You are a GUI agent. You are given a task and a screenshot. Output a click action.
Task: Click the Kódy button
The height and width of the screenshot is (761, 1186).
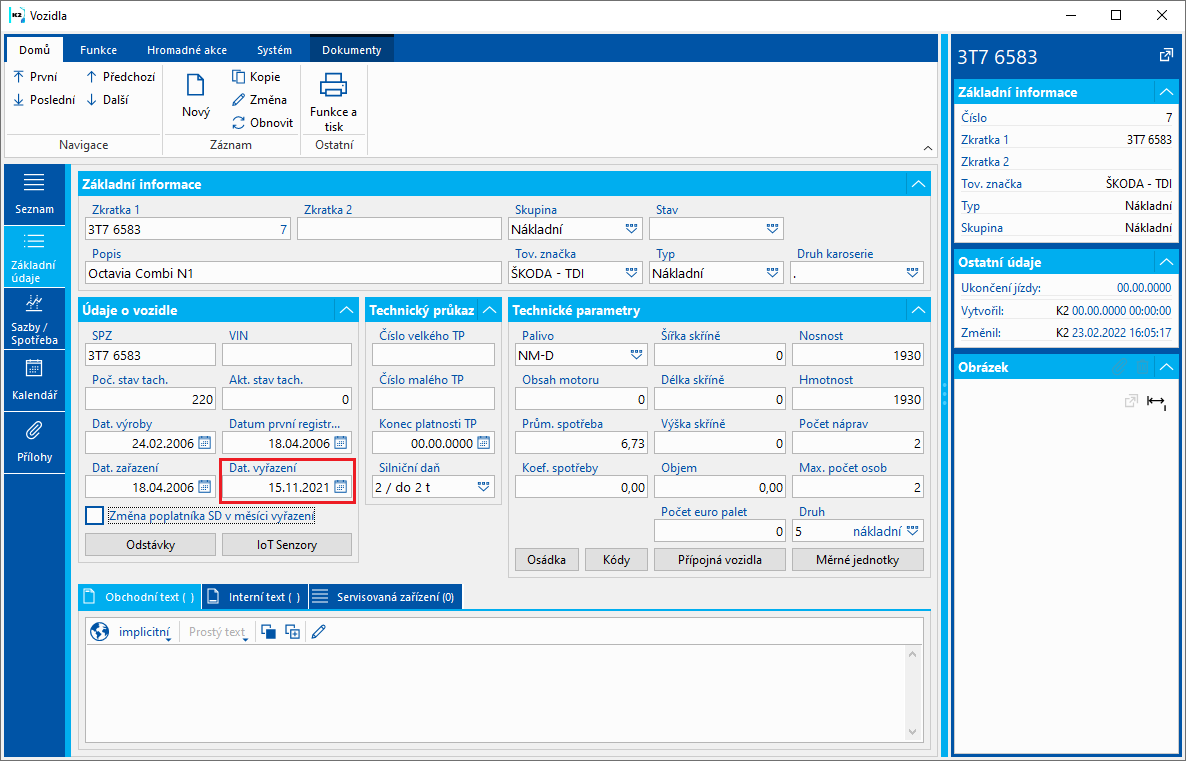tap(616, 560)
